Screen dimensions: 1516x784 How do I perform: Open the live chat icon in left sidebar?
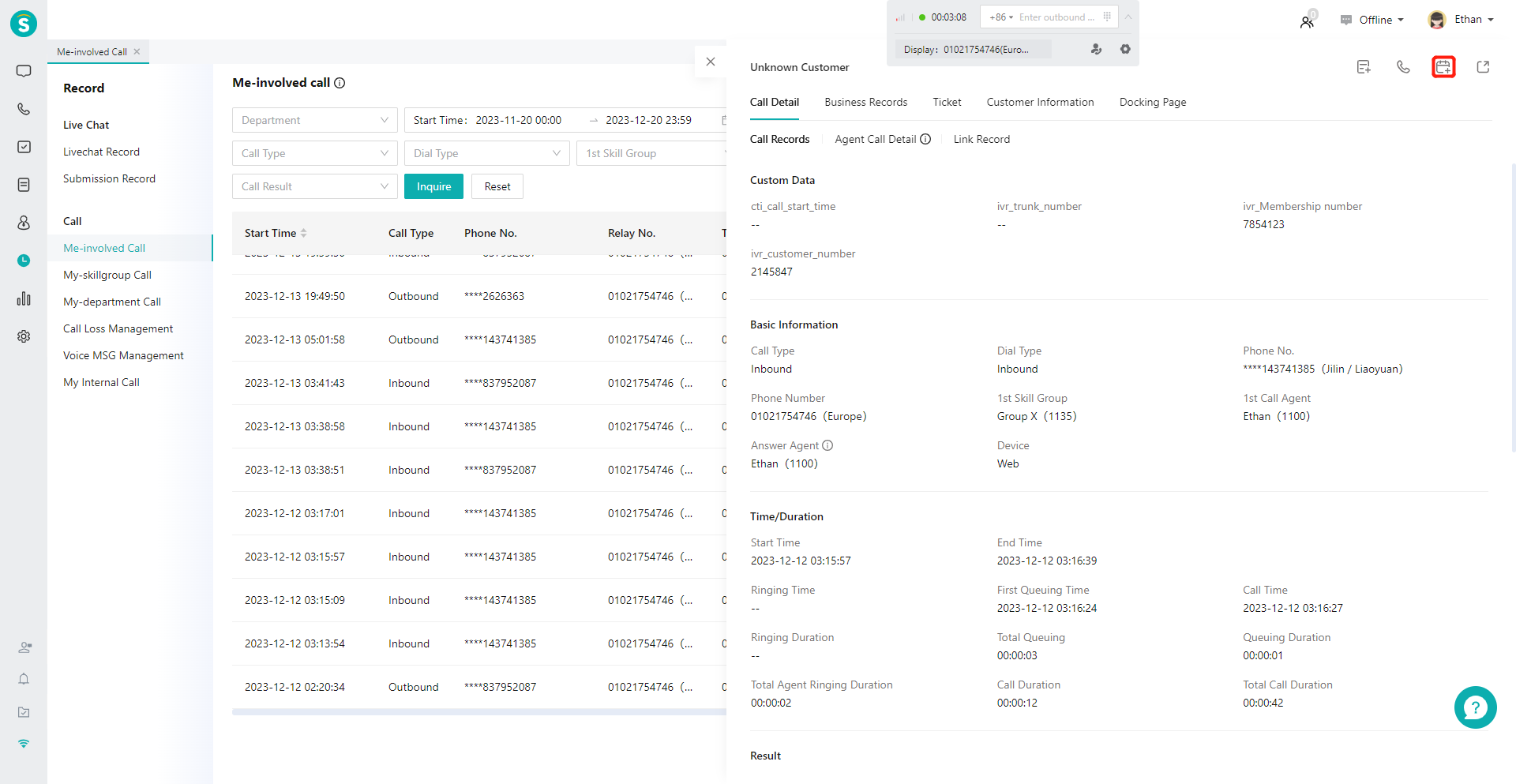[24, 71]
